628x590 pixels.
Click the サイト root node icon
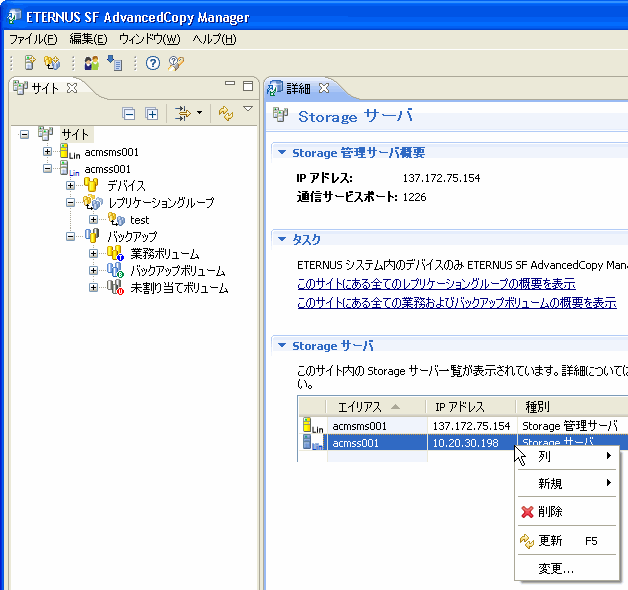pyautogui.click(x=45, y=133)
